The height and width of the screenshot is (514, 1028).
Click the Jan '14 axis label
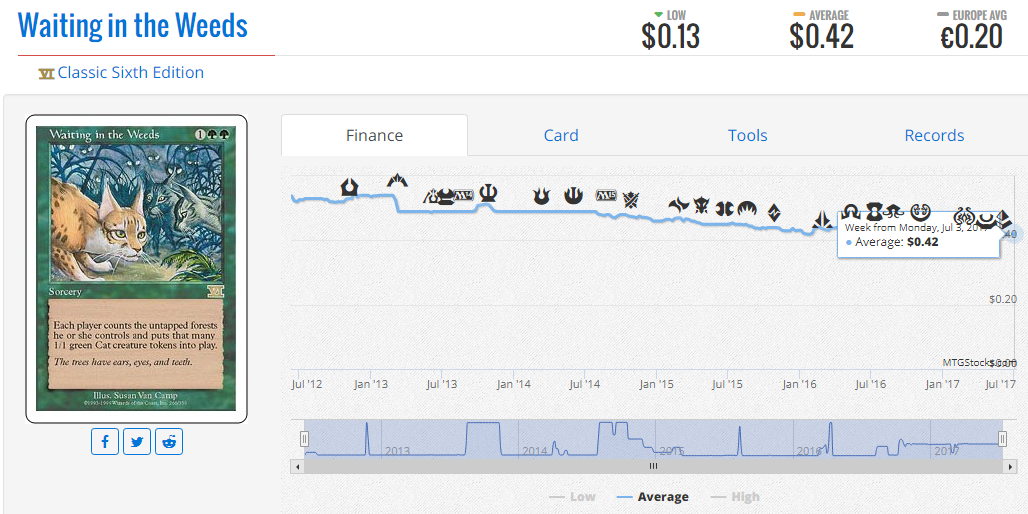tap(514, 384)
